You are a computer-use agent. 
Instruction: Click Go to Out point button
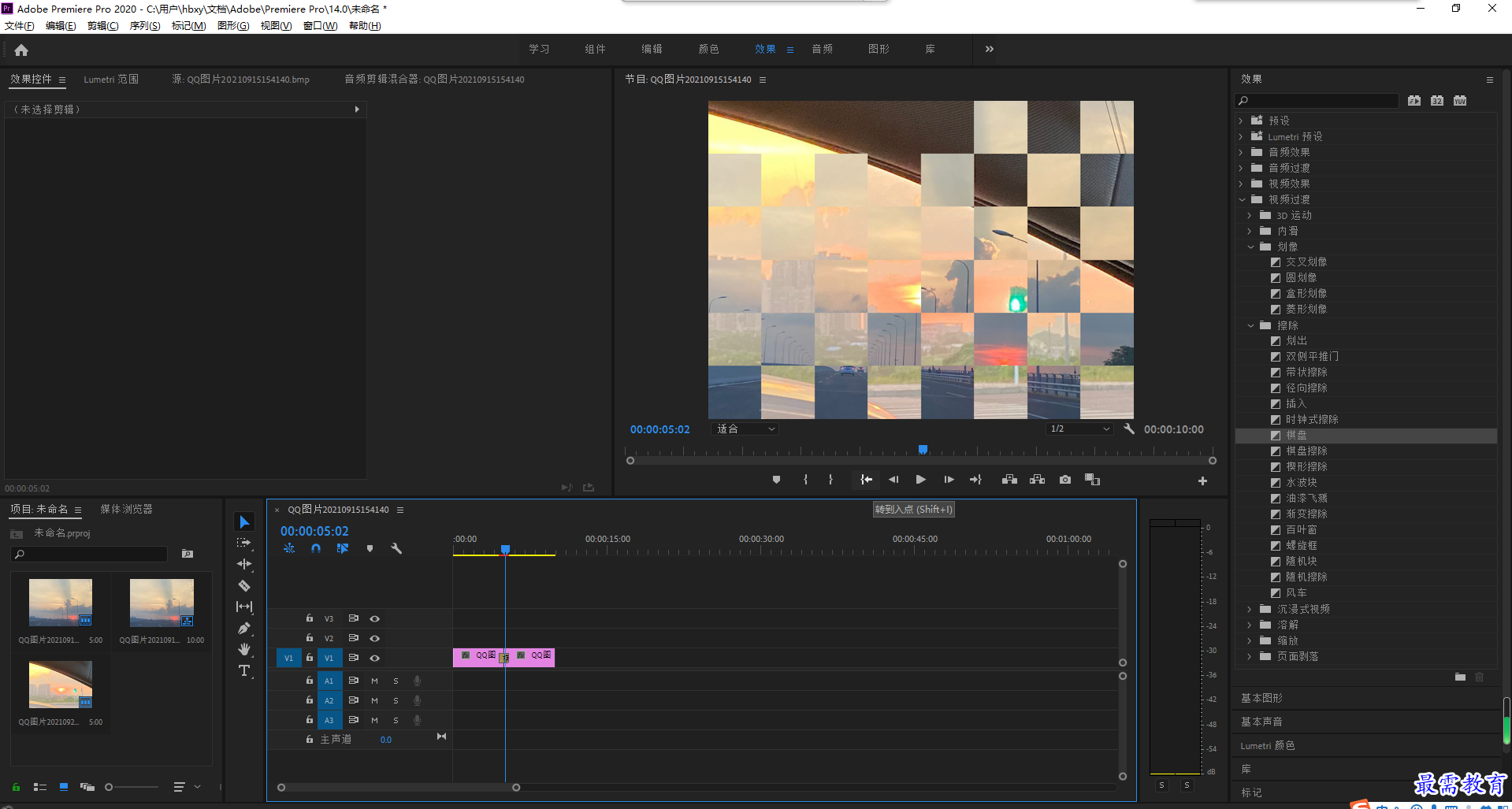coord(975,479)
